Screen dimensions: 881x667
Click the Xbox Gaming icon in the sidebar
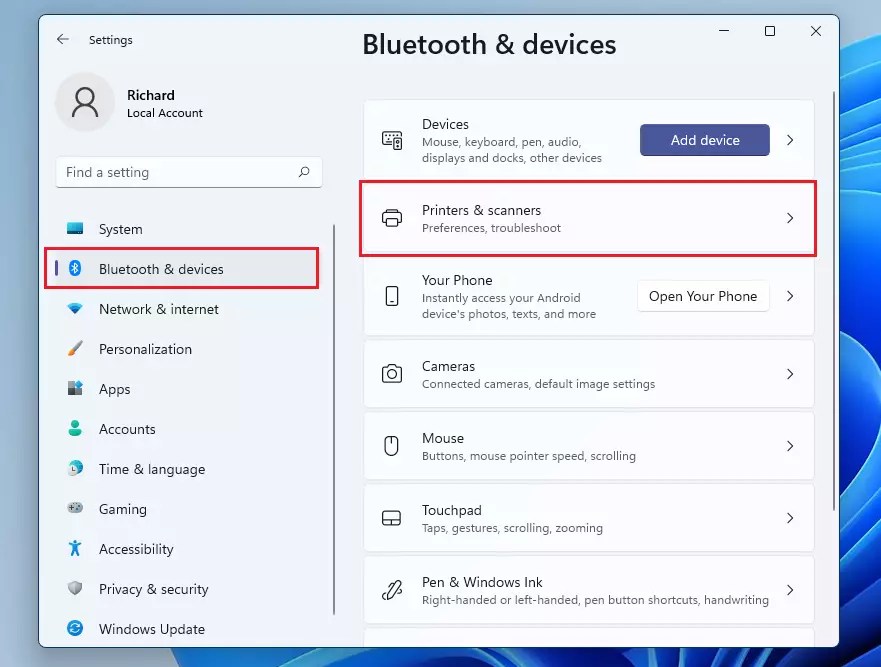77,509
